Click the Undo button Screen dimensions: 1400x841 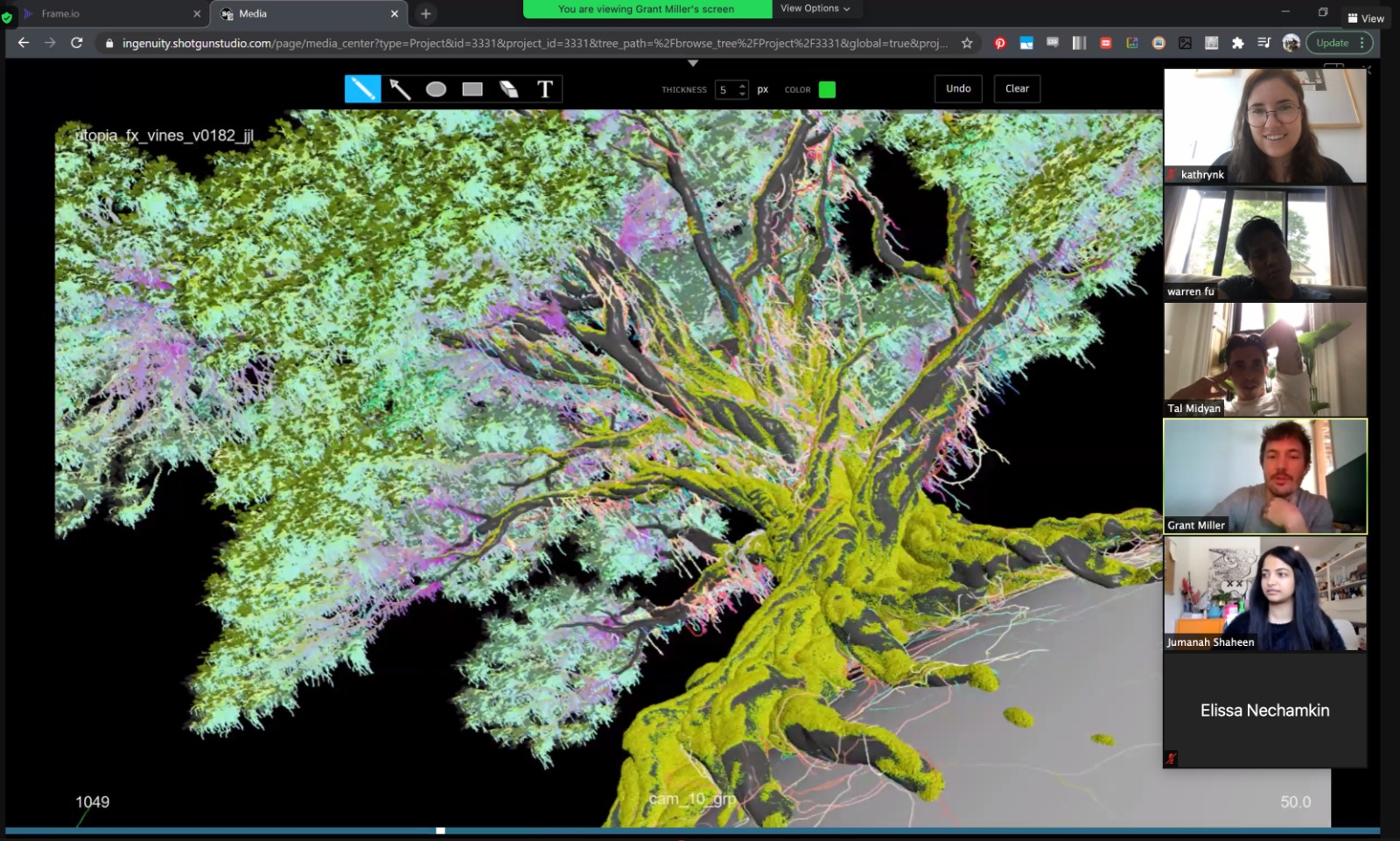pos(958,88)
